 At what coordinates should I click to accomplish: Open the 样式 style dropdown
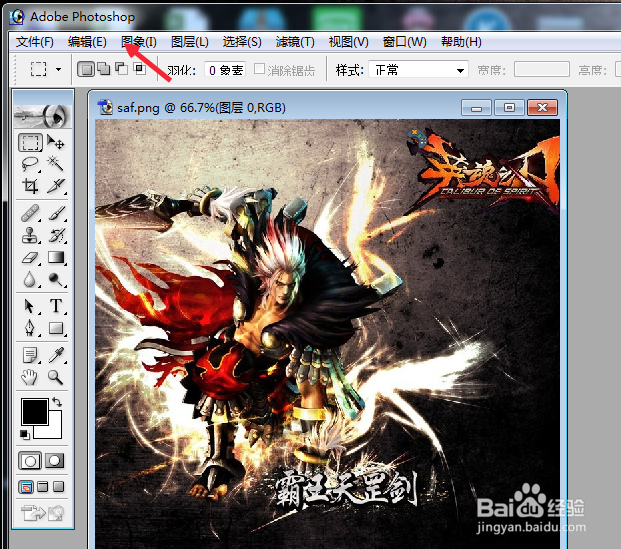point(418,70)
